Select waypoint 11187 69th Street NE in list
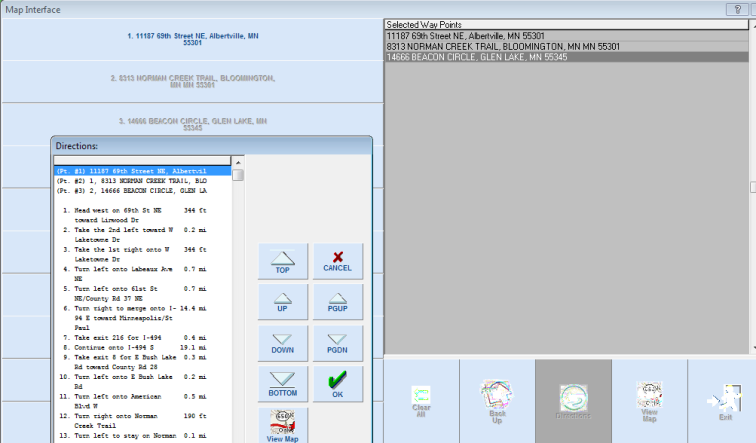Image resolution: width=756 pixels, height=443 pixels. click(x=465, y=36)
